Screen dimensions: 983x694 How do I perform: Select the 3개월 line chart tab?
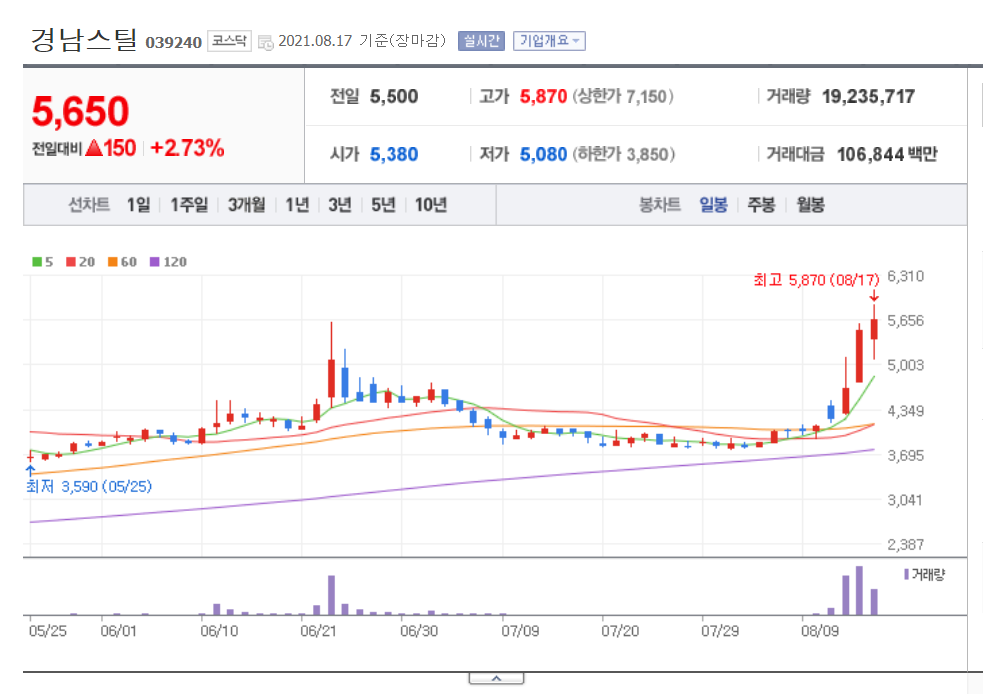246,204
